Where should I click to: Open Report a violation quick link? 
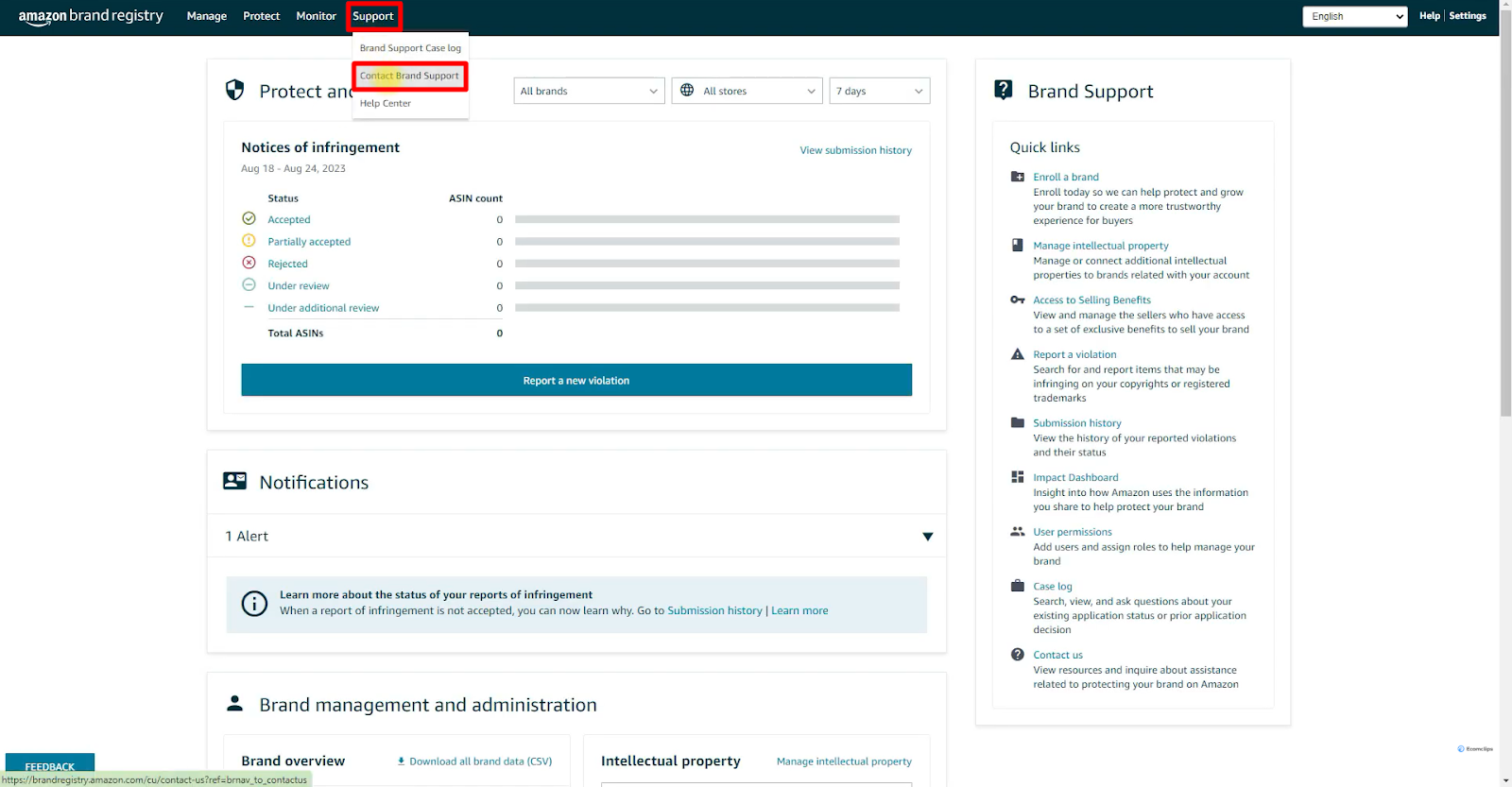point(1074,354)
